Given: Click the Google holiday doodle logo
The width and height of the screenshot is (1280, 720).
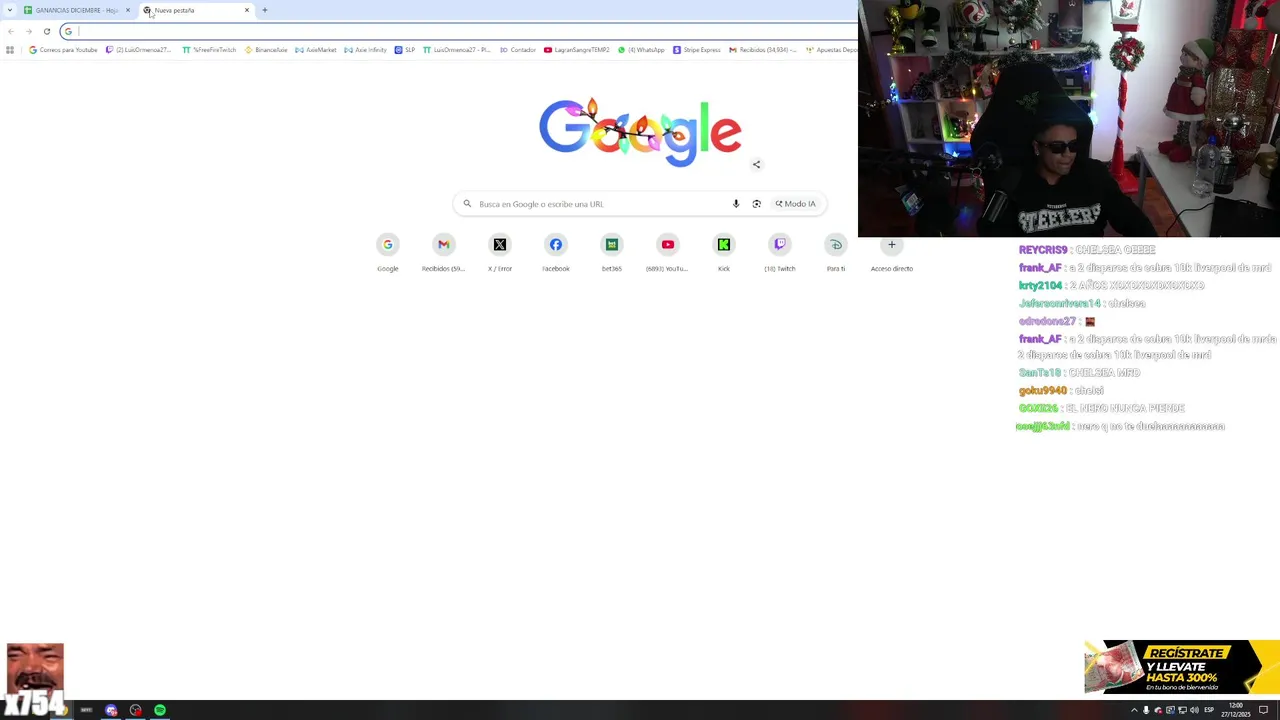Looking at the screenshot, I should point(640,130).
